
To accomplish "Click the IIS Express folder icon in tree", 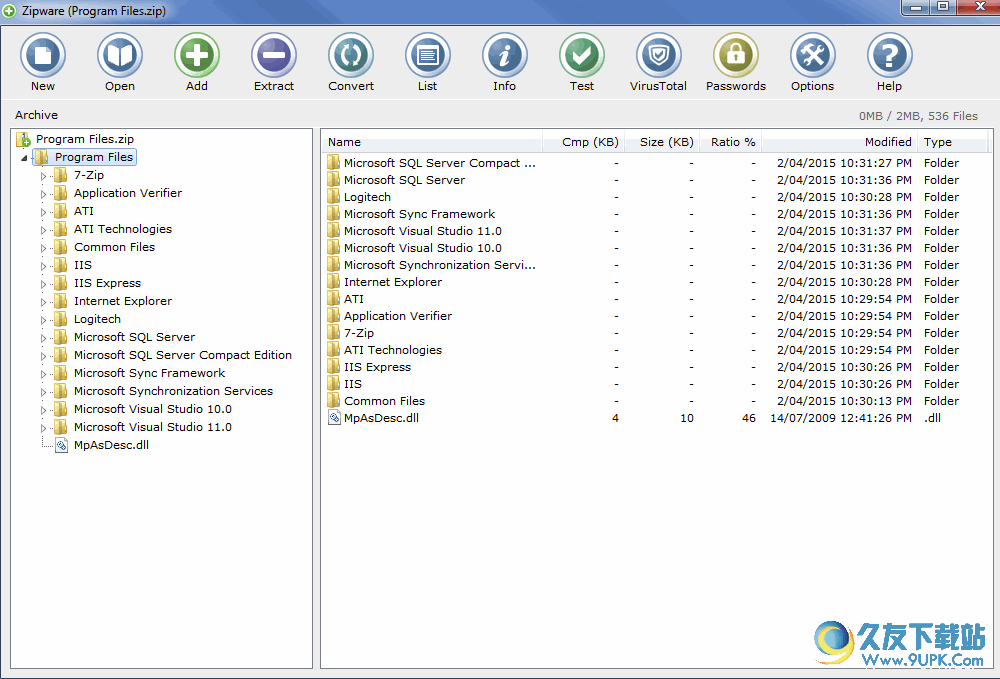I will tap(61, 283).
